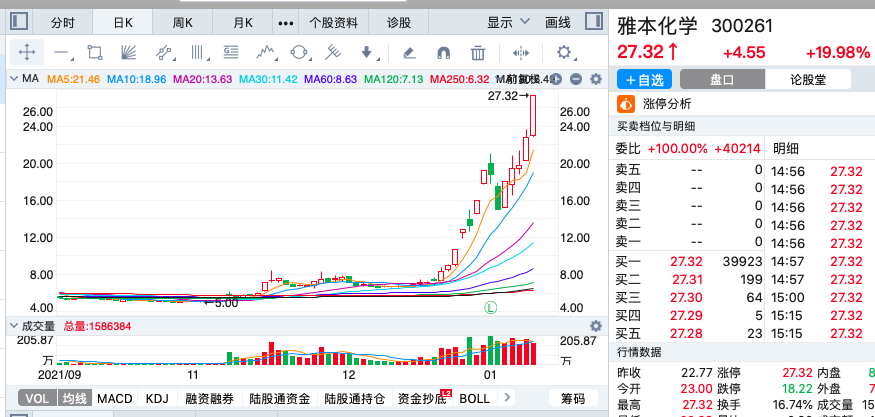Select the Gann fan lines tool

(x=128, y=53)
